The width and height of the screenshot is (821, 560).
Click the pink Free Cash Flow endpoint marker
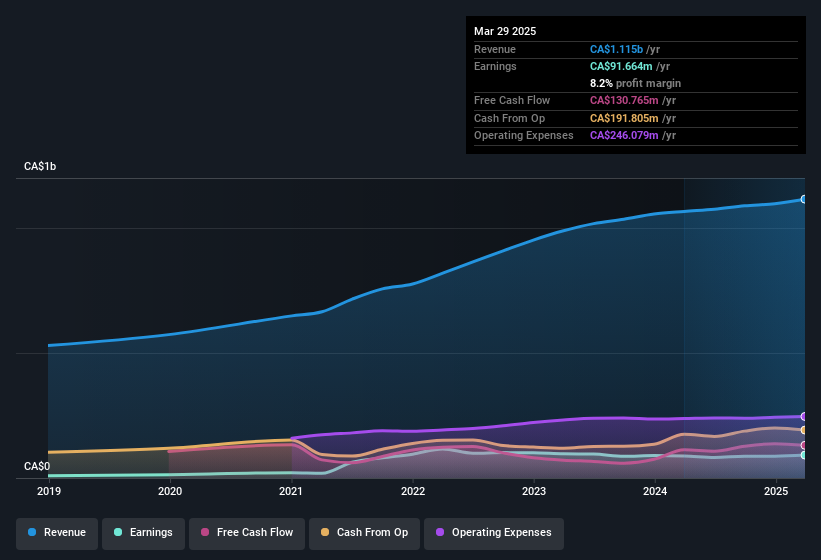coord(803,445)
